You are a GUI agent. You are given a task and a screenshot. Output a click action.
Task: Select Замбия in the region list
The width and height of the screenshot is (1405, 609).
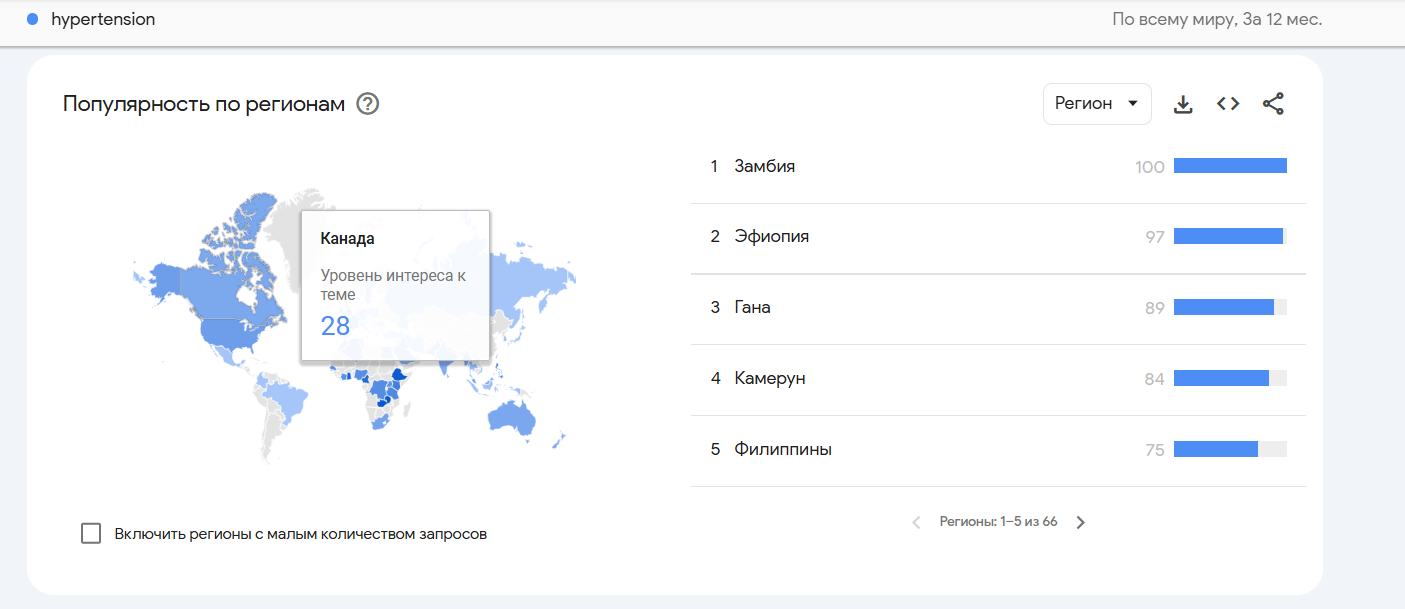click(764, 166)
